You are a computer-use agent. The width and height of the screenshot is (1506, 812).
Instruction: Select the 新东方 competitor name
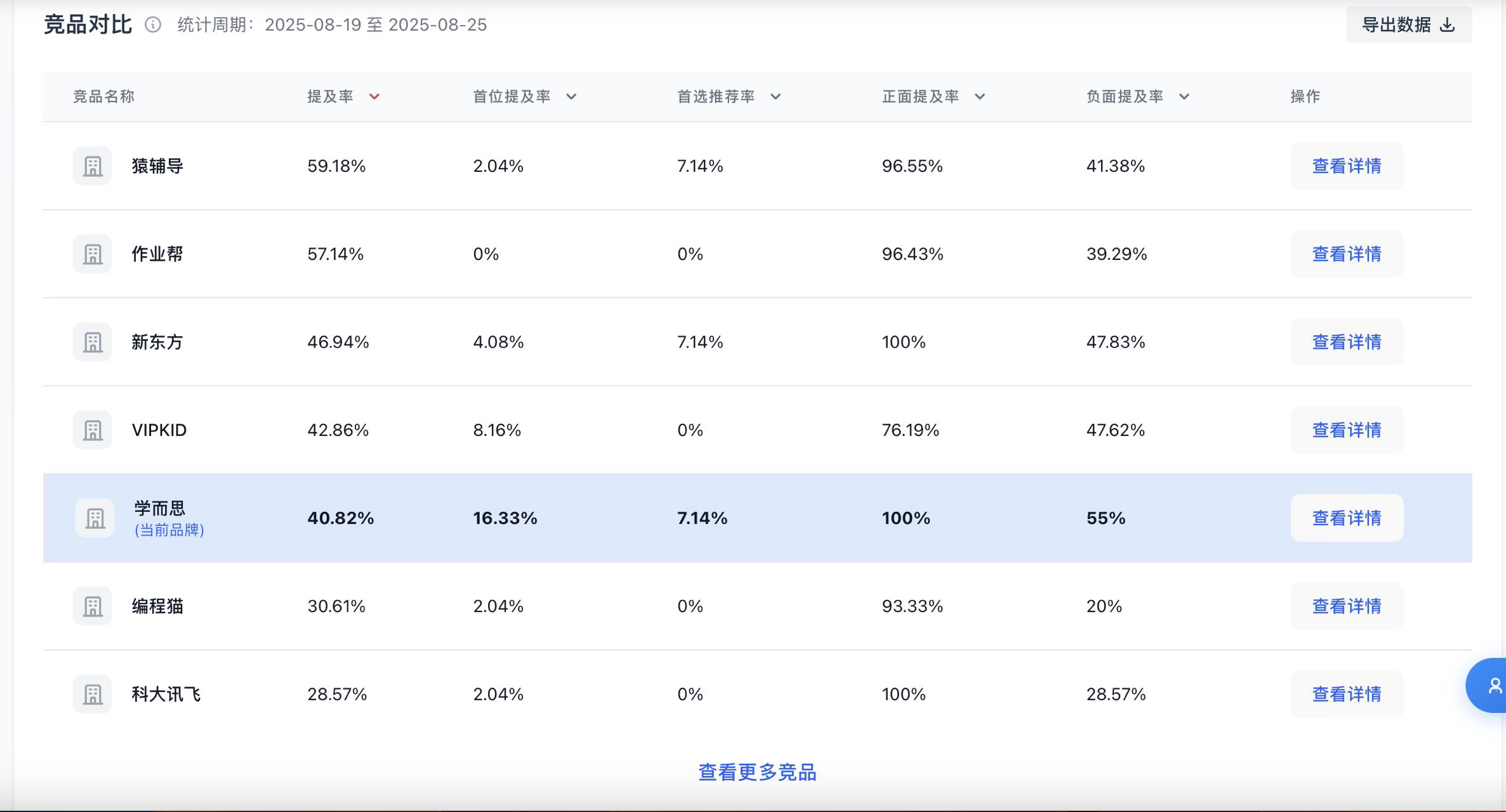coord(157,342)
